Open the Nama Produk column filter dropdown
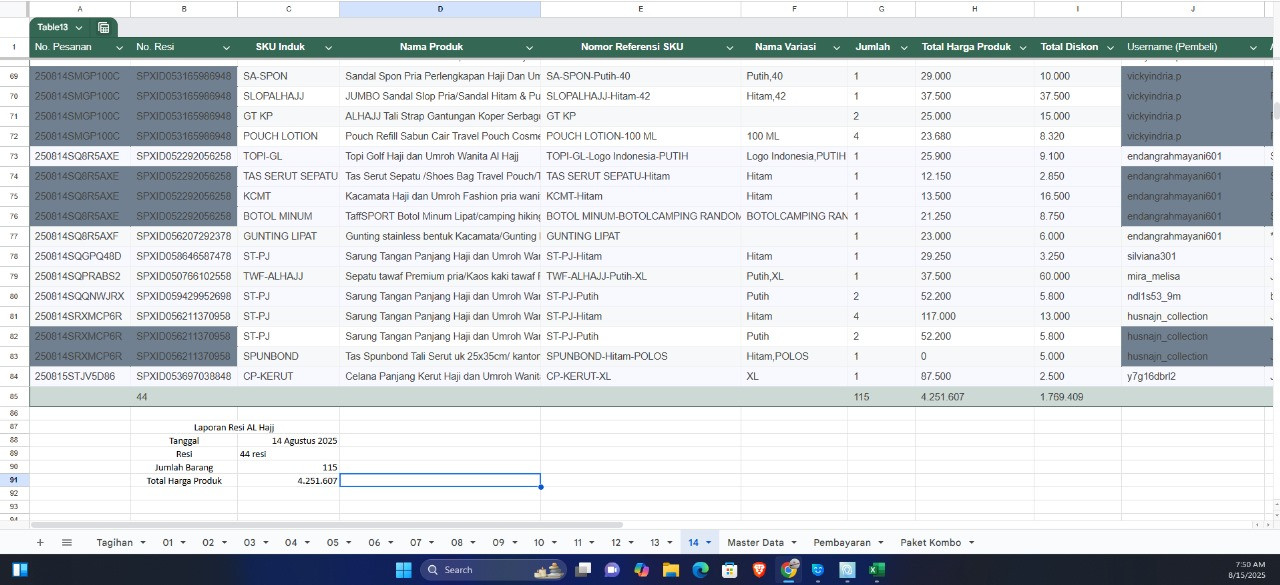1280x585 pixels. point(528,48)
